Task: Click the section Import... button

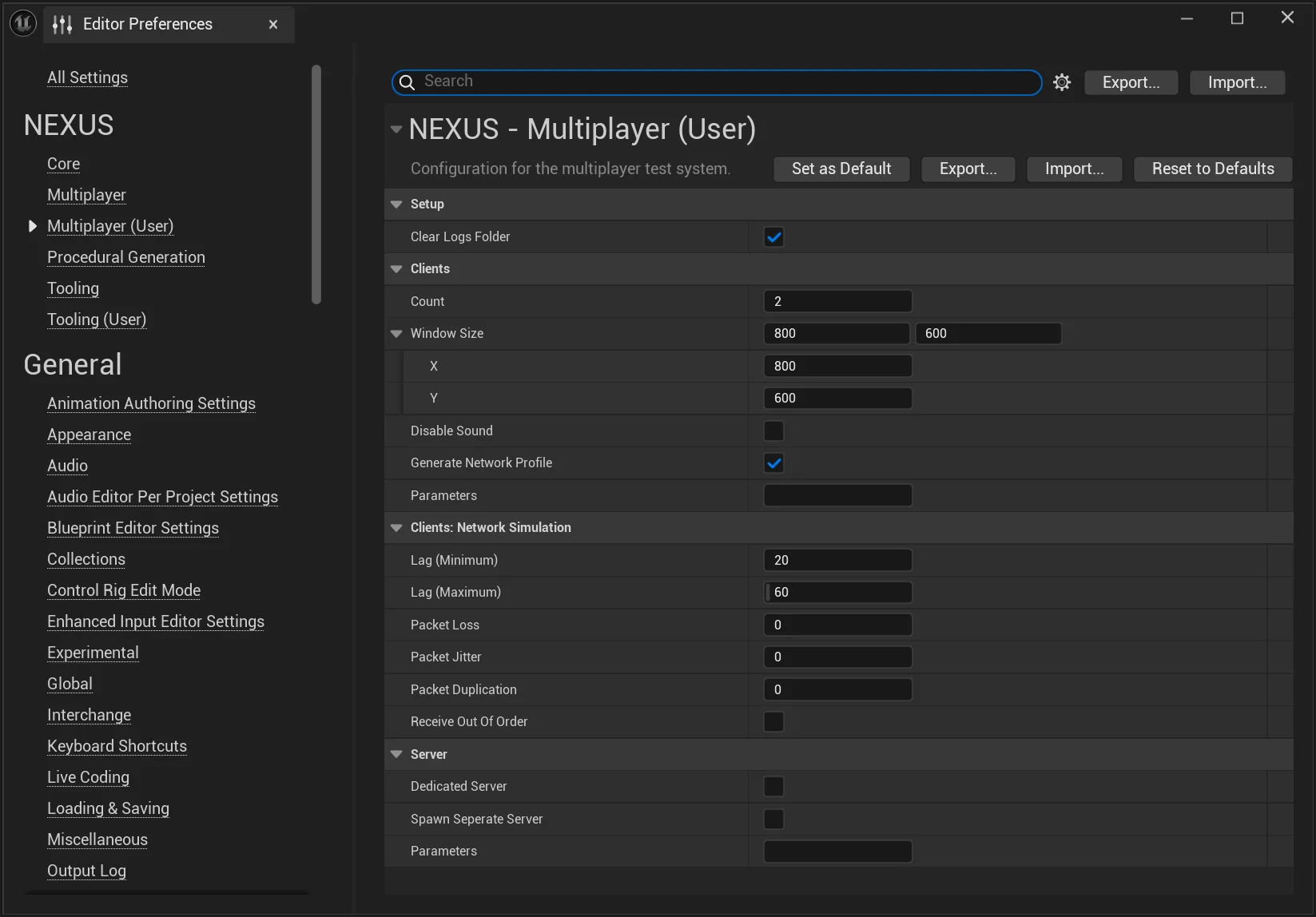Action: click(x=1074, y=169)
